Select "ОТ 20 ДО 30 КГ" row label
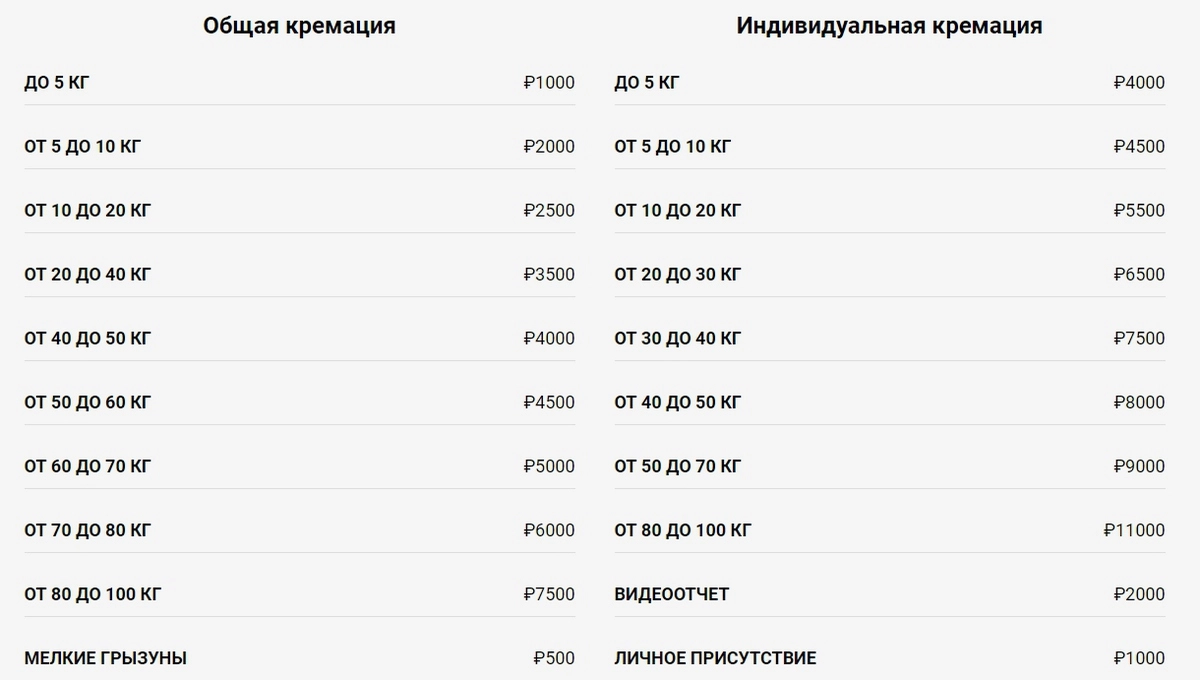Viewport: 1200px width, 680px height. [x=677, y=274]
